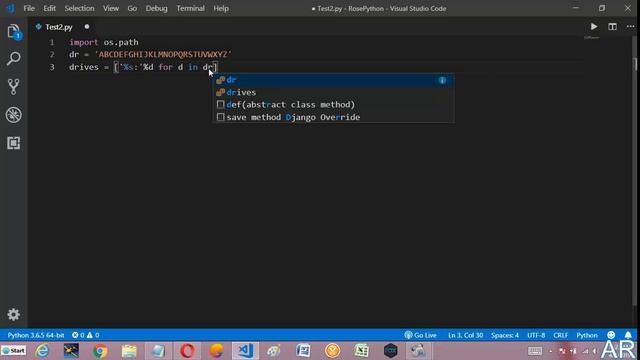Open the editor More Actions ellipsis
The height and width of the screenshot is (360, 640).
tap(631, 27)
